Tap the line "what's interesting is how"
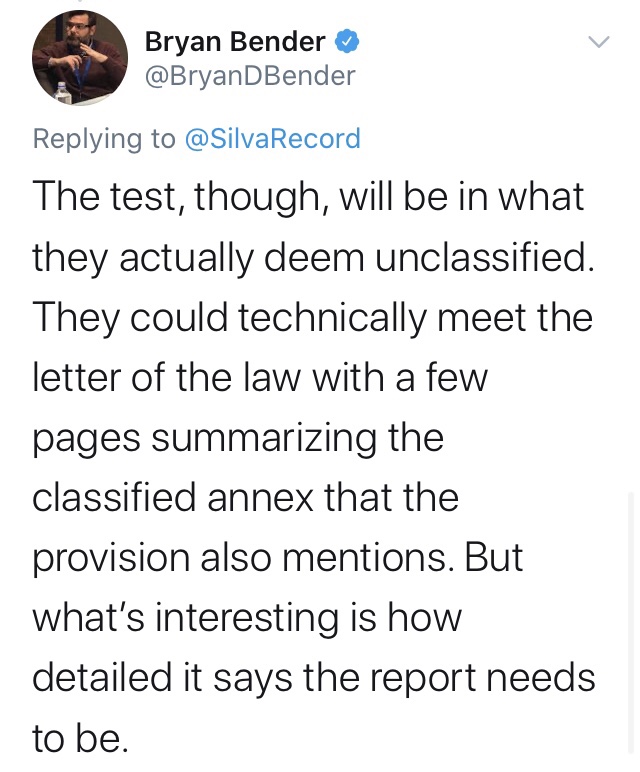 [x=247, y=618]
